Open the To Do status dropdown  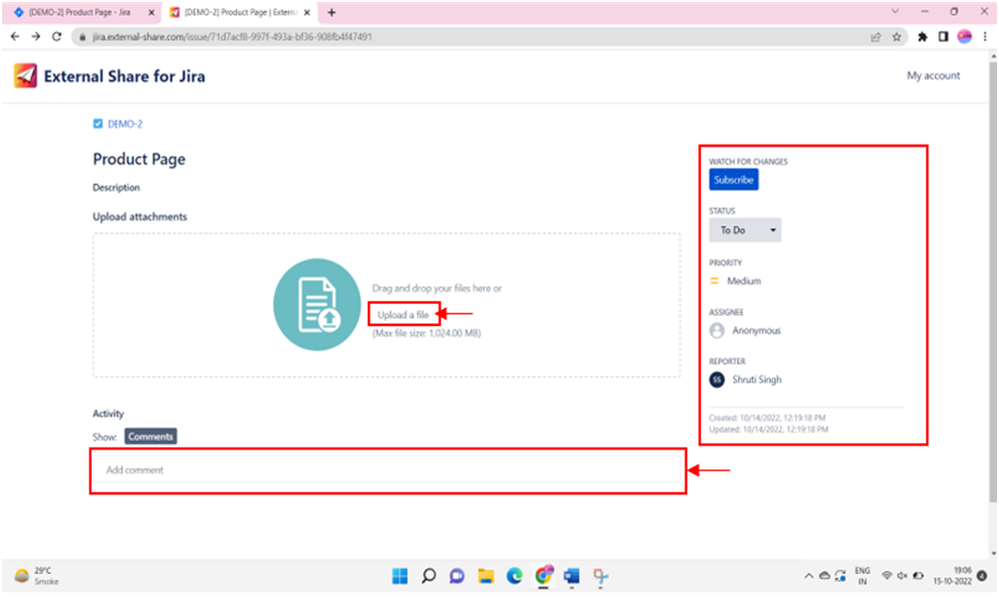click(745, 230)
